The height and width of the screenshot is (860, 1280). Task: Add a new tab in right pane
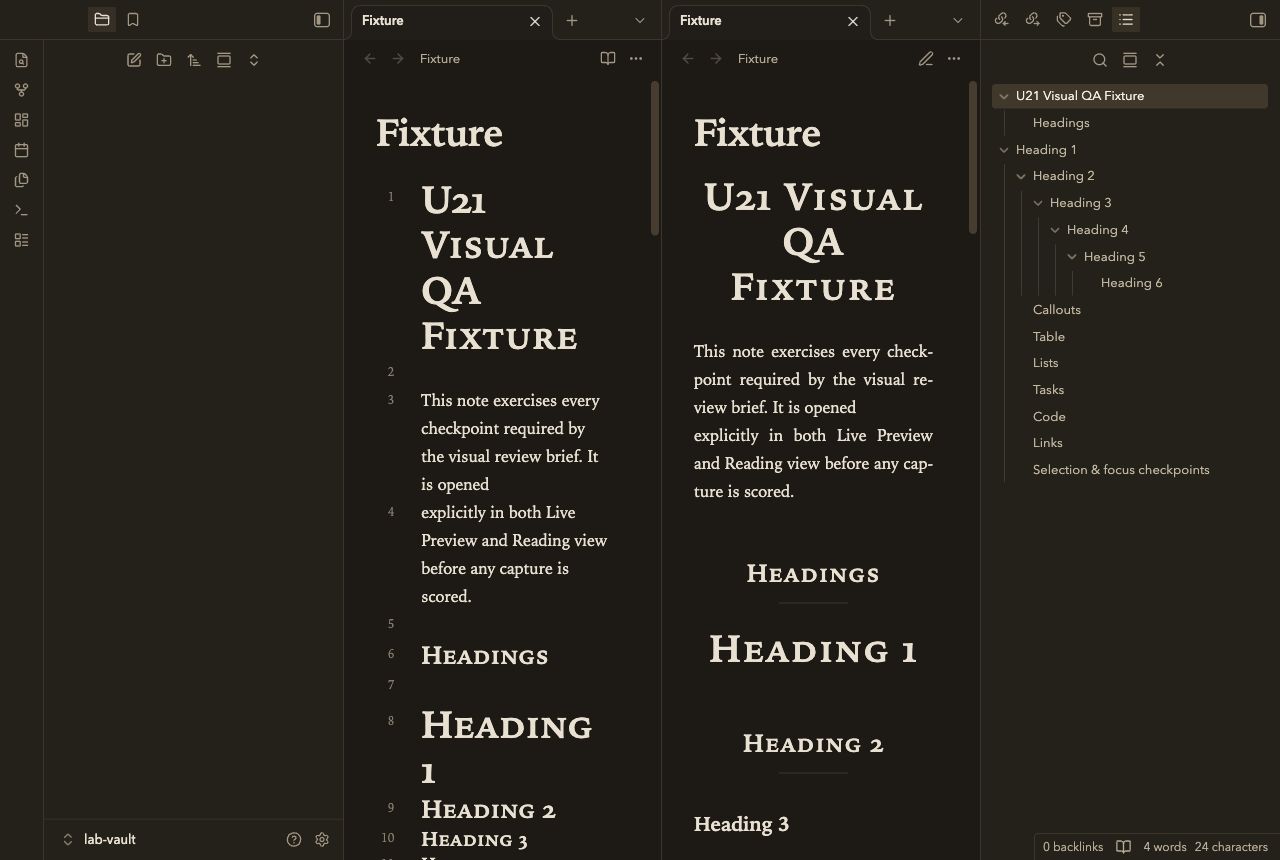tap(890, 20)
